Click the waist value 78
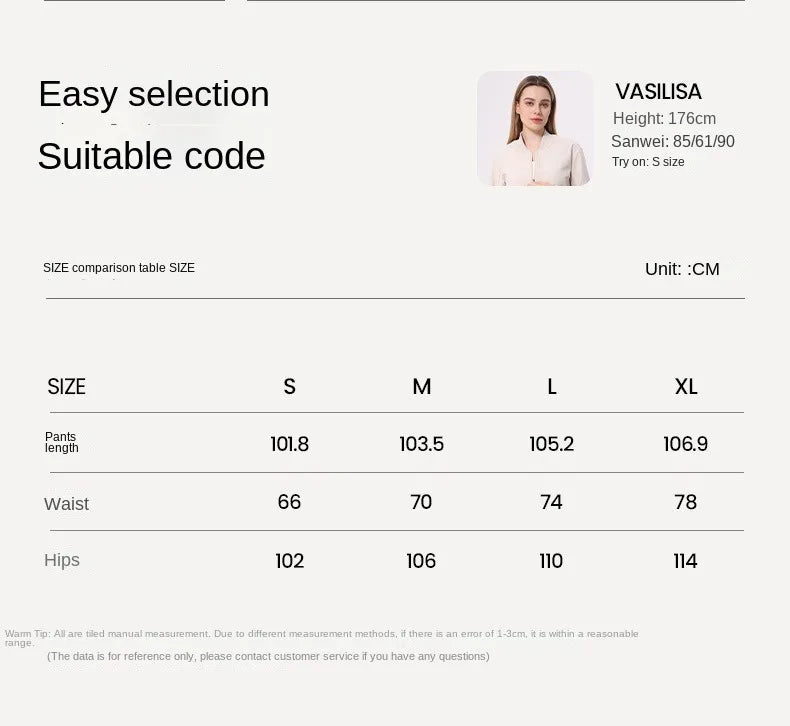 click(685, 502)
